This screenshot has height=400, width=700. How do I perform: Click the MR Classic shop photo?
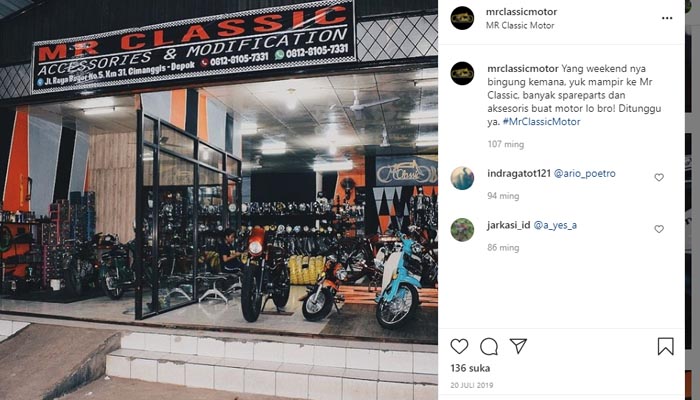point(219,200)
